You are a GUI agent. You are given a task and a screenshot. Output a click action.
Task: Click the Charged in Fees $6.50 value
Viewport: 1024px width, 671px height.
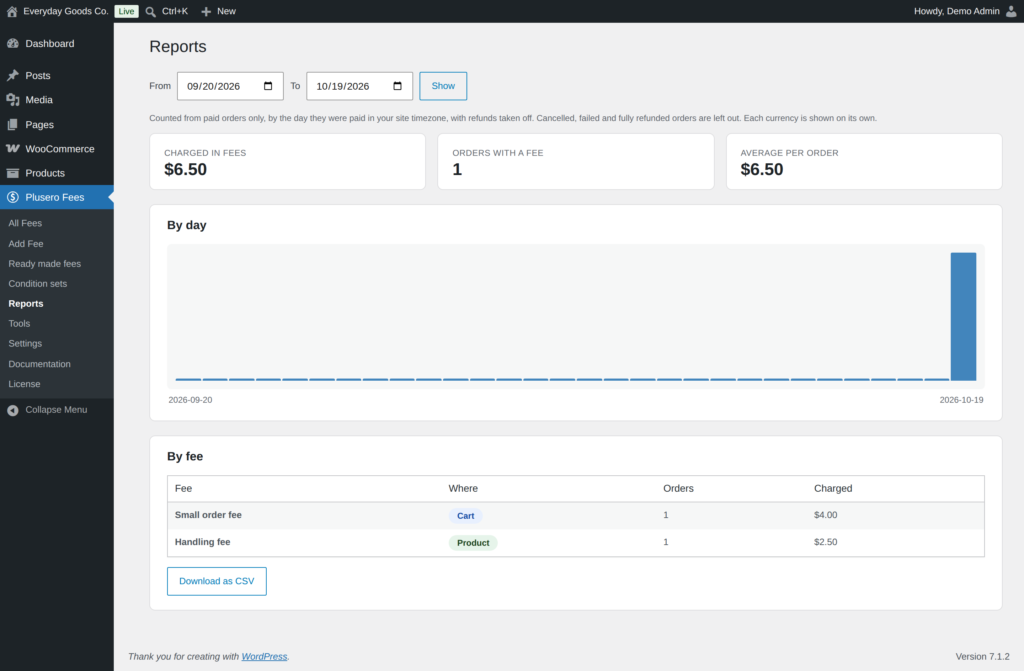tap(185, 169)
